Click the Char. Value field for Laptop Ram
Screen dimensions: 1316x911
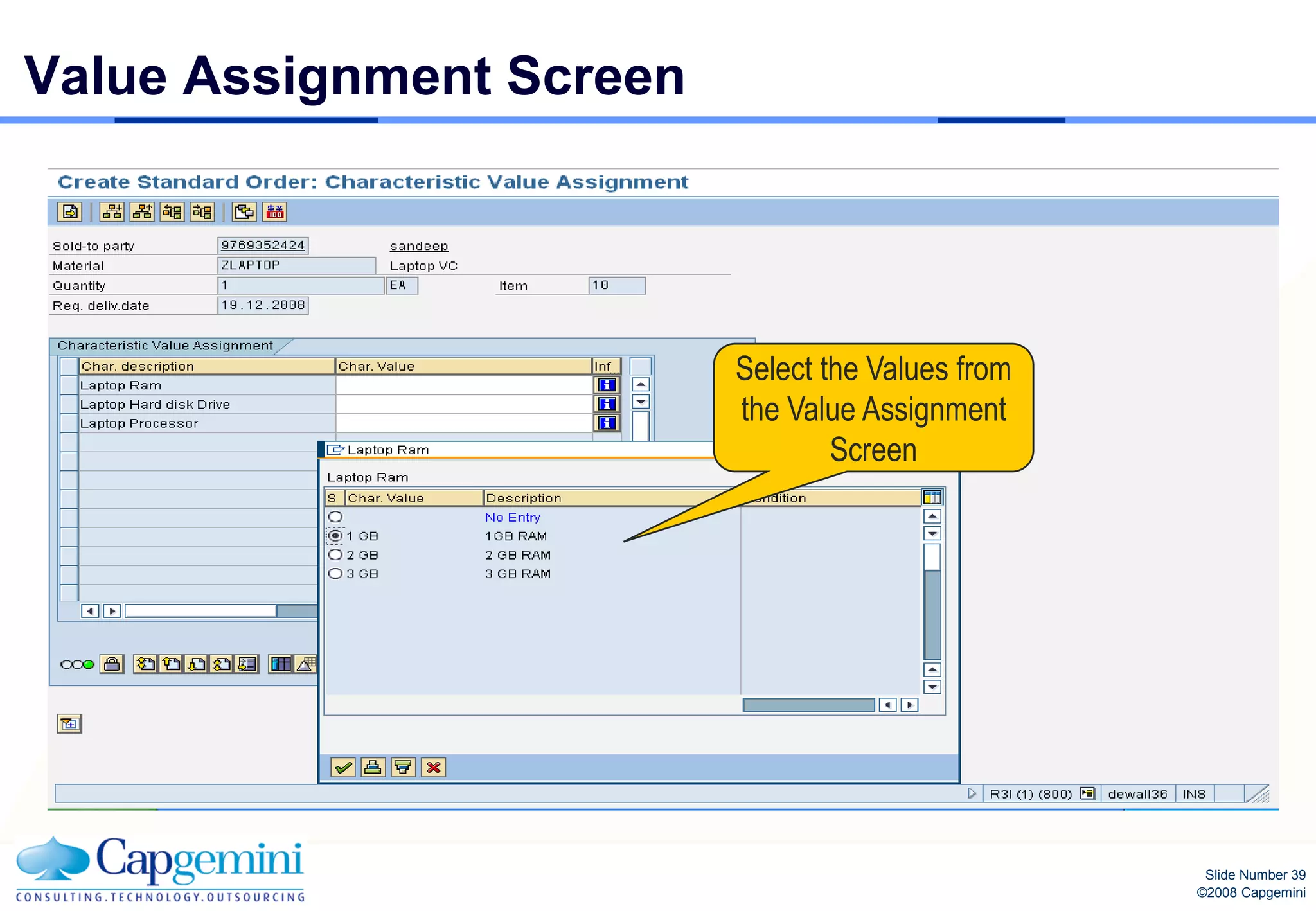point(463,385)
